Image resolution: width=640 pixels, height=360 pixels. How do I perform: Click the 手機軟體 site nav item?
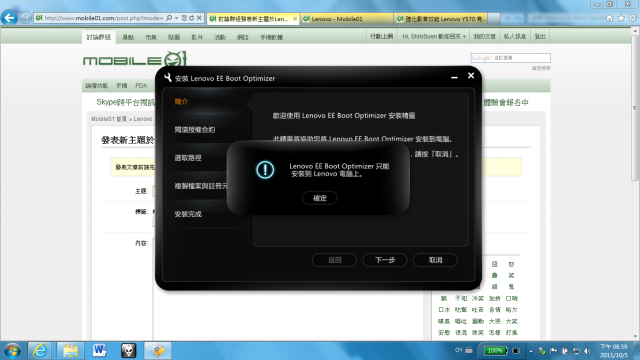click(271, 37)
